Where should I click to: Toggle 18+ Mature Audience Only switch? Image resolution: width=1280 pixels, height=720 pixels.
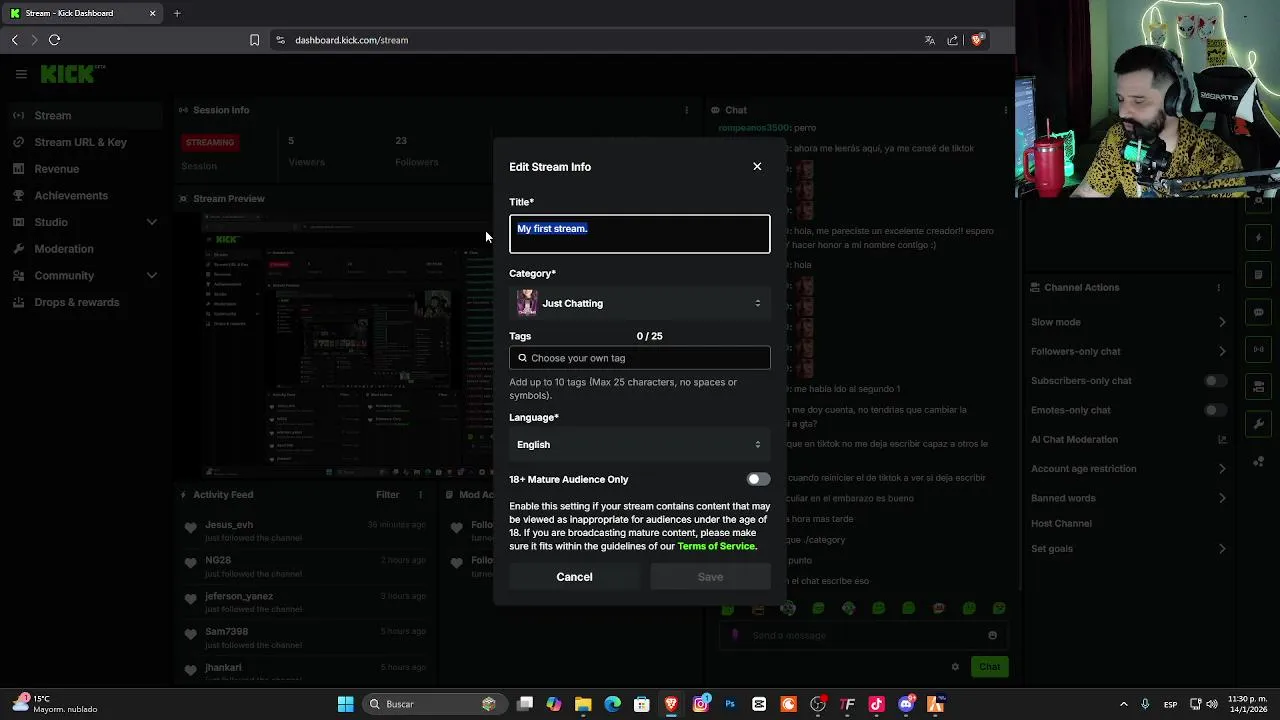click(x=759, y=479)
